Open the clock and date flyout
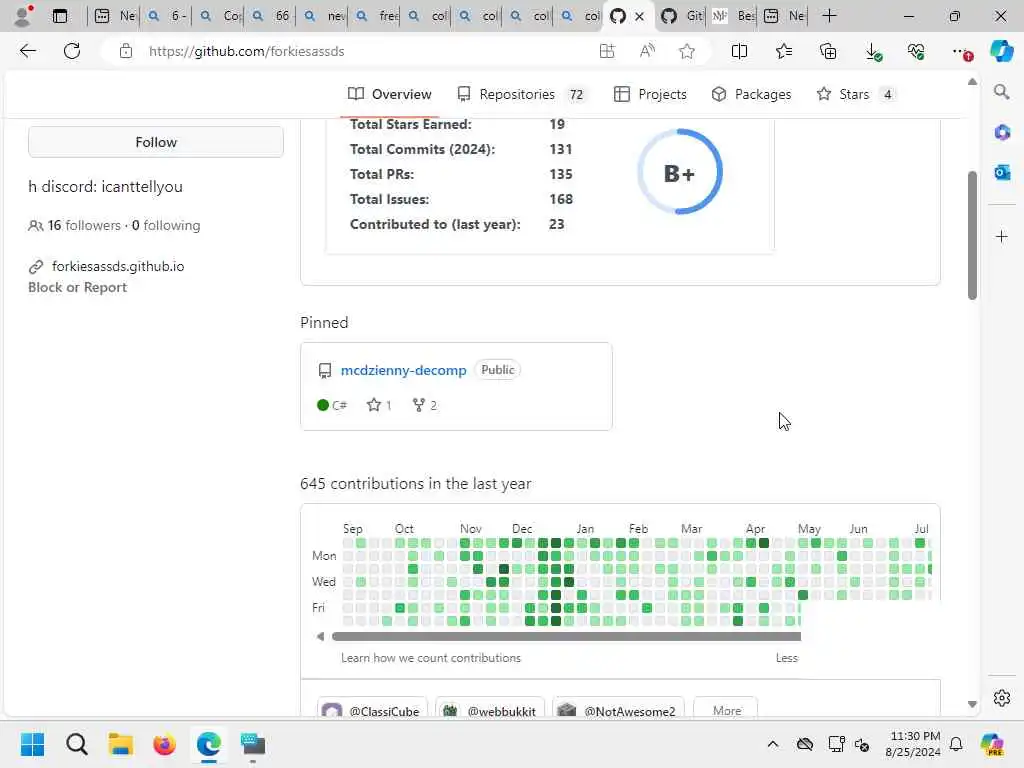Viewport: 1024px width, 768px height. click(x=912, y=744)
